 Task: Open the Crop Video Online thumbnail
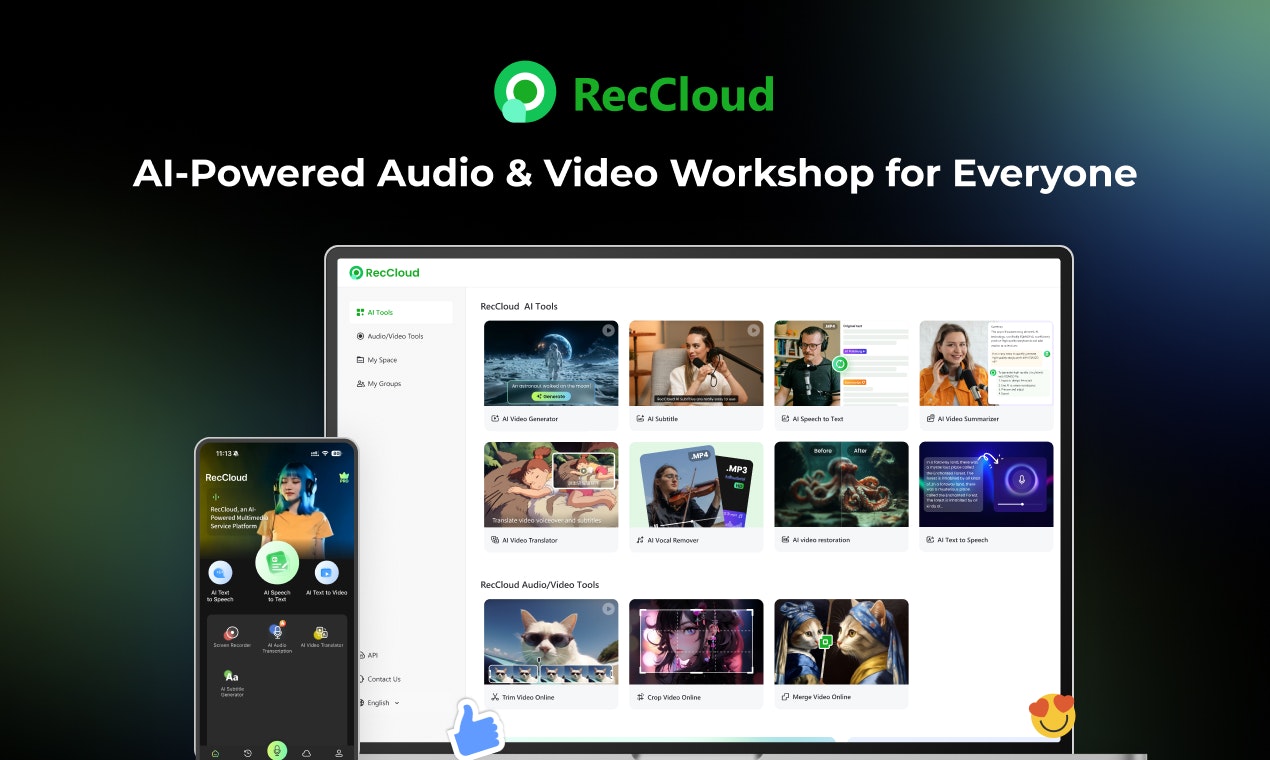(x=696, y=641)
